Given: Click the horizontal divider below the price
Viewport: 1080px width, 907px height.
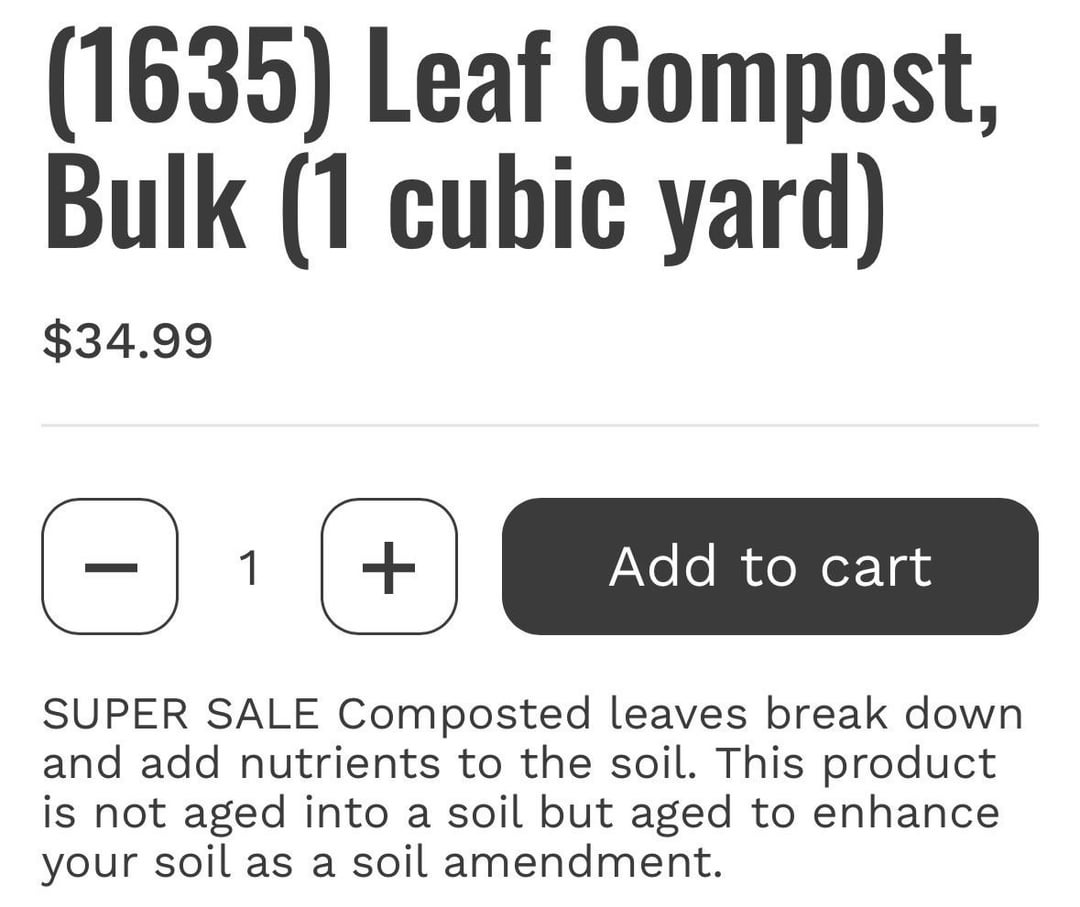Looking at the screenshot, I should click(540, 425).
